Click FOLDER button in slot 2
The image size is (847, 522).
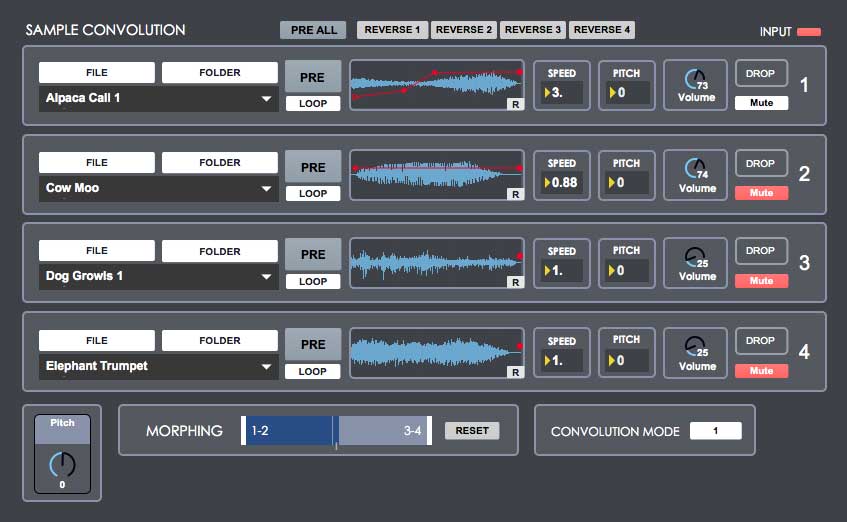pos(220,163)
